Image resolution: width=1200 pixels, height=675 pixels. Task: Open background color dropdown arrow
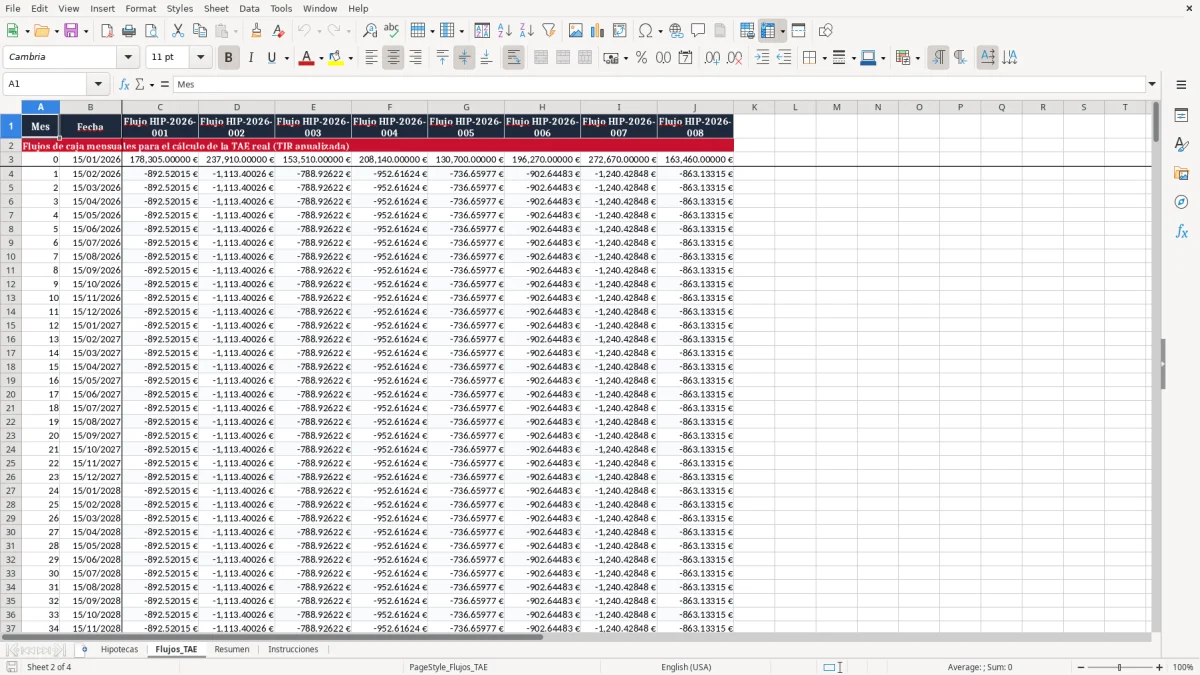click(350, 58)
